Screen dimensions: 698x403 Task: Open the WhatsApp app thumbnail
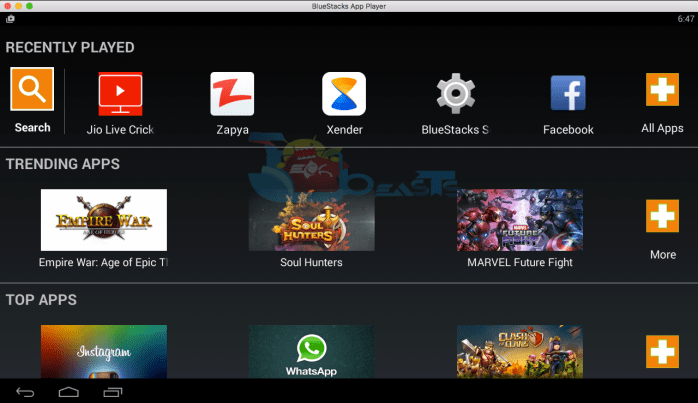312,352
